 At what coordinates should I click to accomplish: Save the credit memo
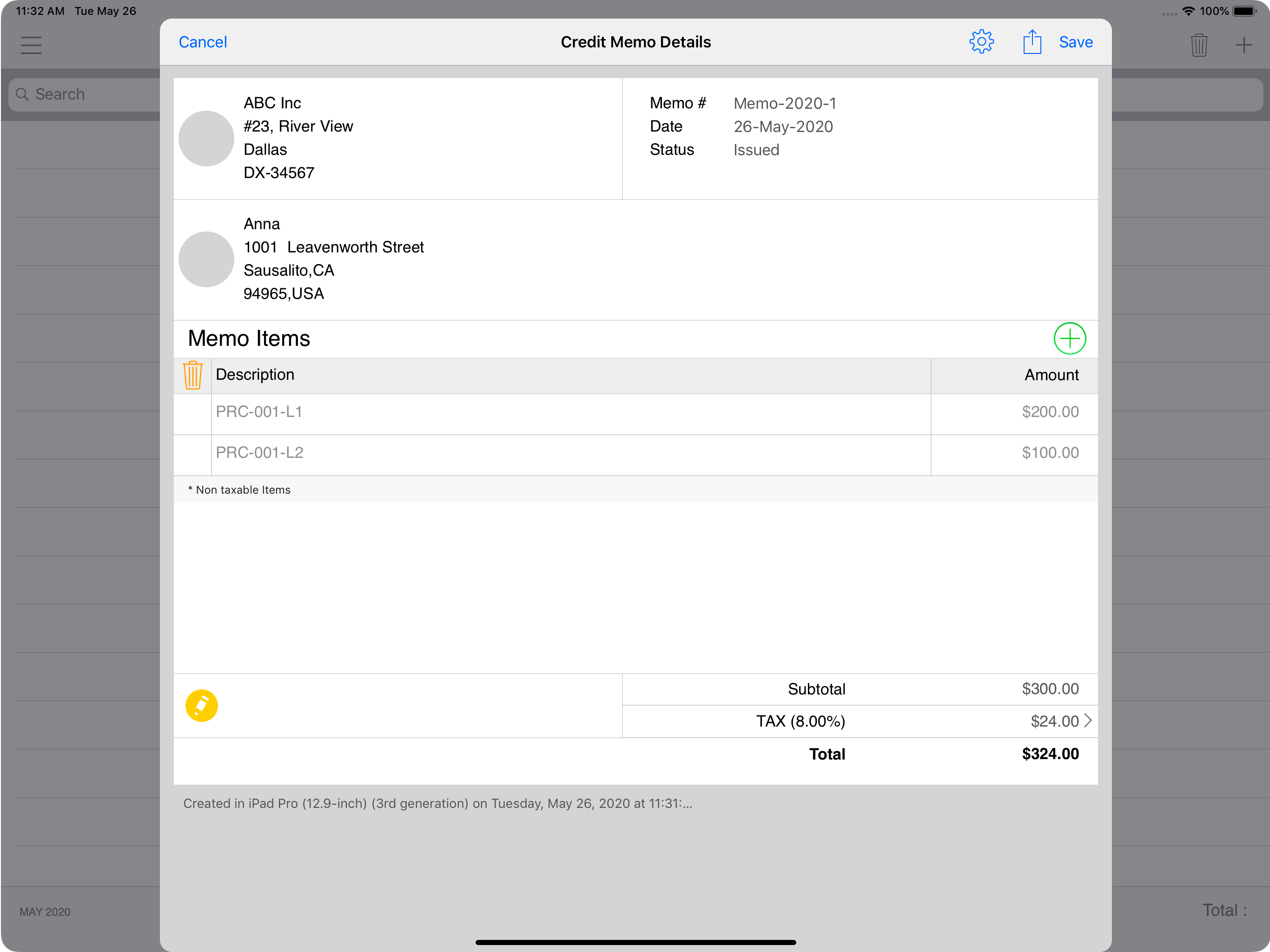coord(1075,42)
